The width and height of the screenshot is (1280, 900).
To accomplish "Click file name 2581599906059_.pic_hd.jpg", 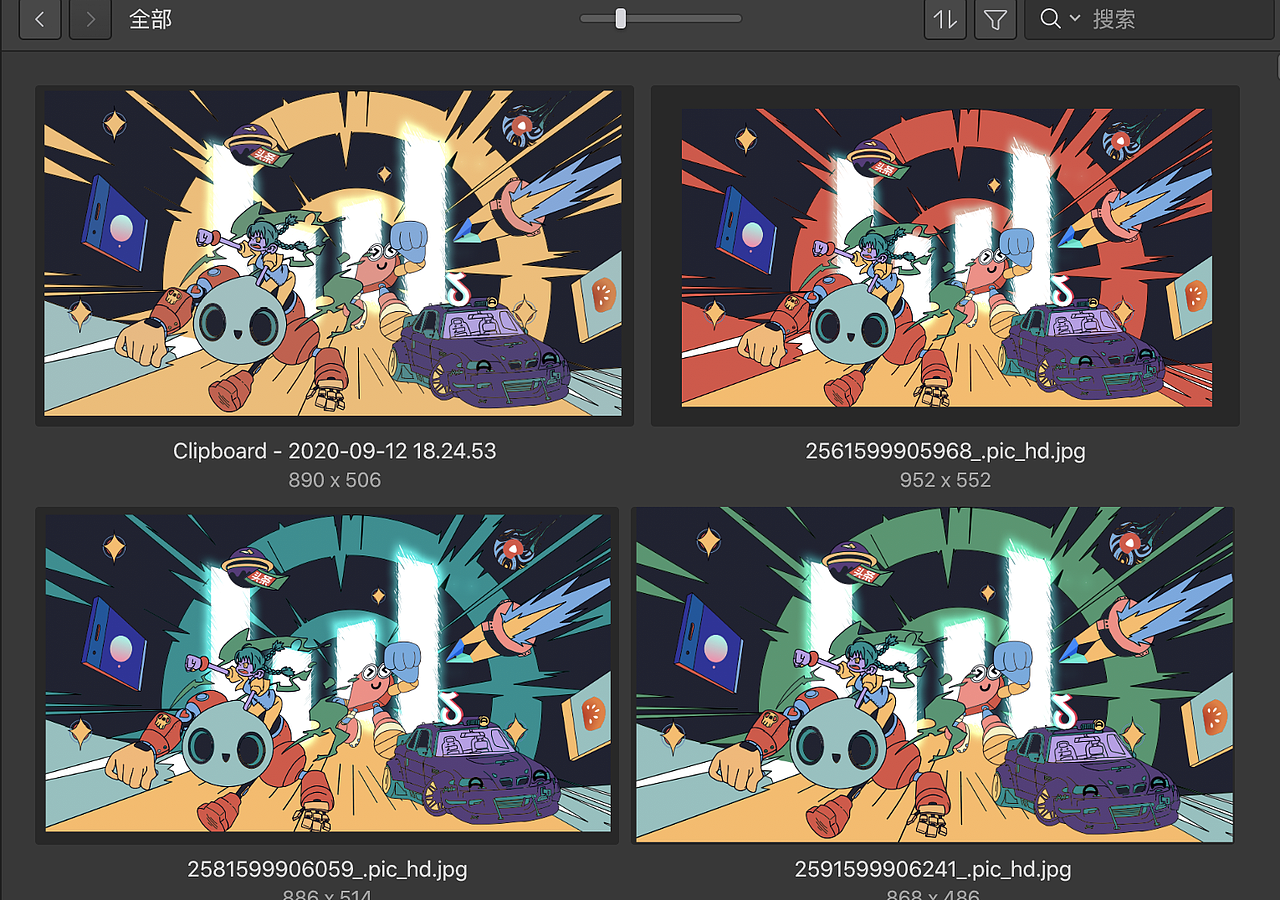I will click(327, 869).
